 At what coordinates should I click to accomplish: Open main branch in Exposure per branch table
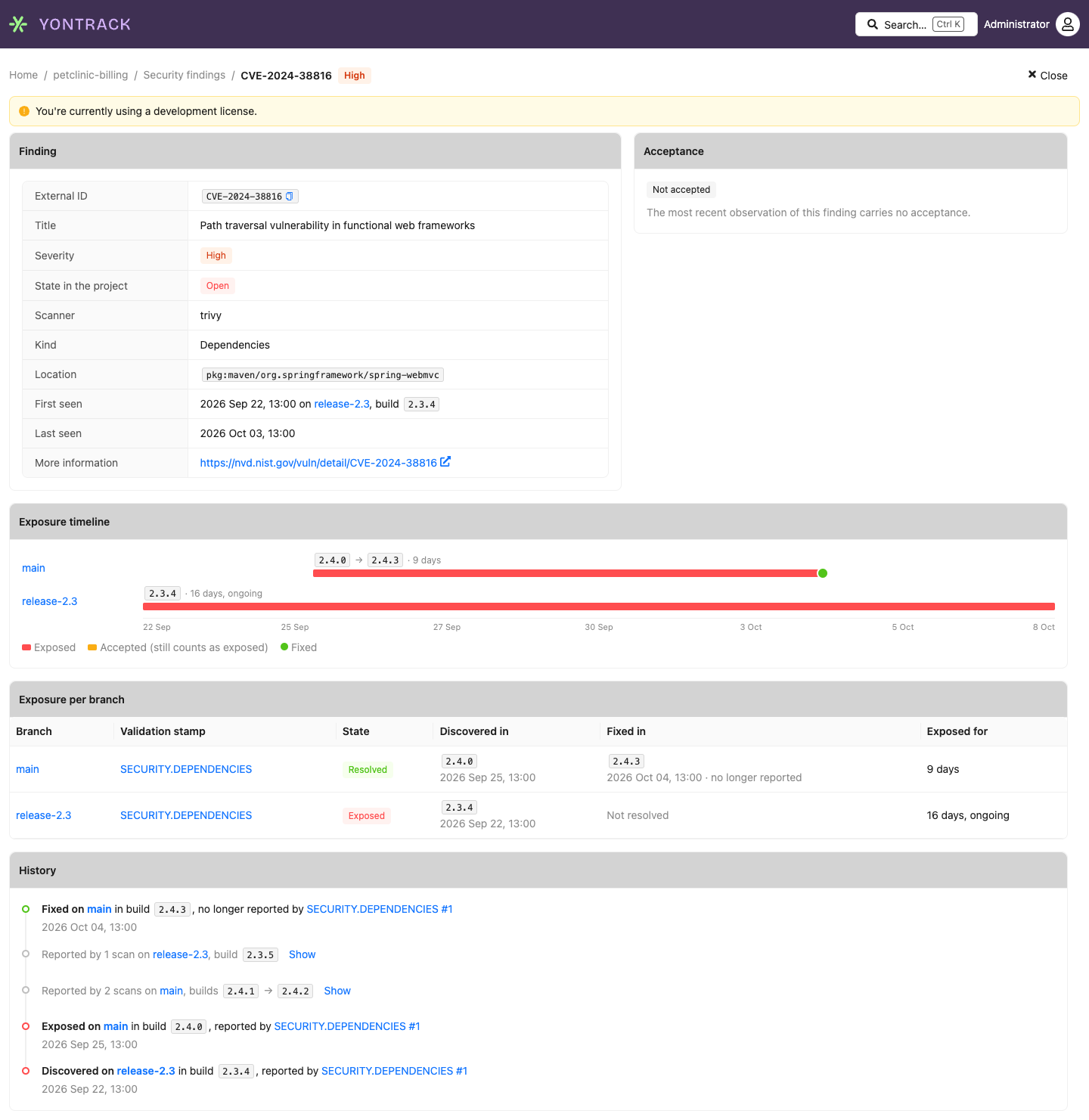(27, 769)
